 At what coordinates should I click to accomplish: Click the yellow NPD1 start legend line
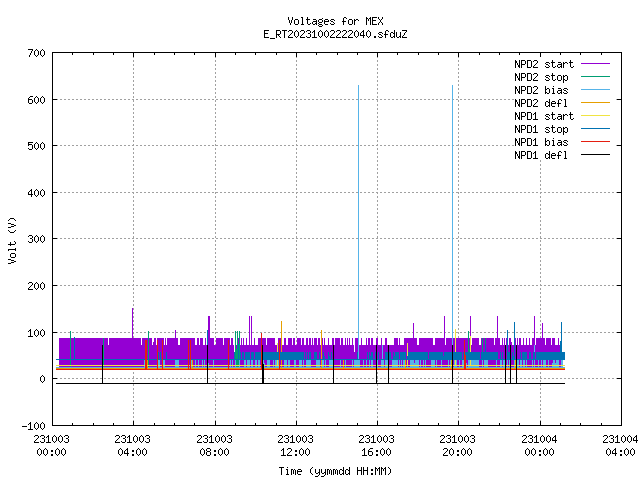595,116
